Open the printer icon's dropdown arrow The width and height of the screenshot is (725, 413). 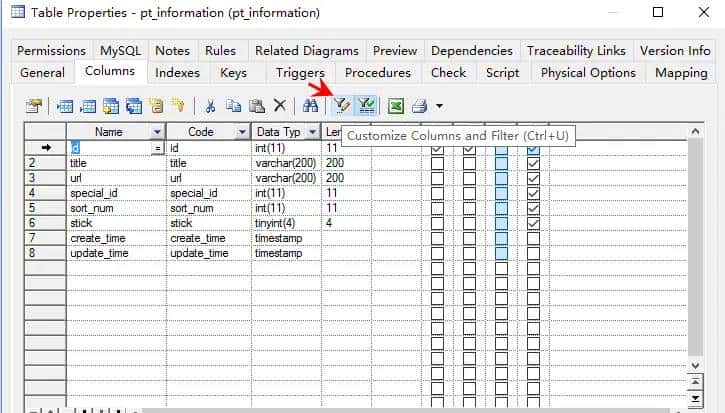pyautogui.click(x=439, y=106)
